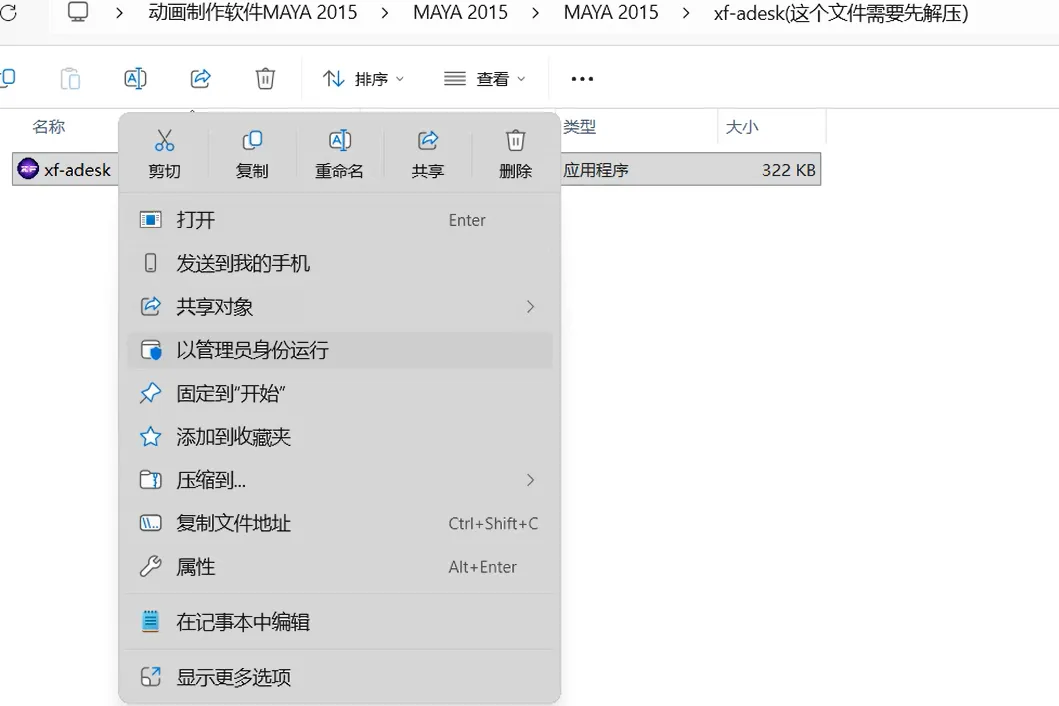Expand the 压缩到... submenu arrow
Screen dimensions: 1059x706
530,480
